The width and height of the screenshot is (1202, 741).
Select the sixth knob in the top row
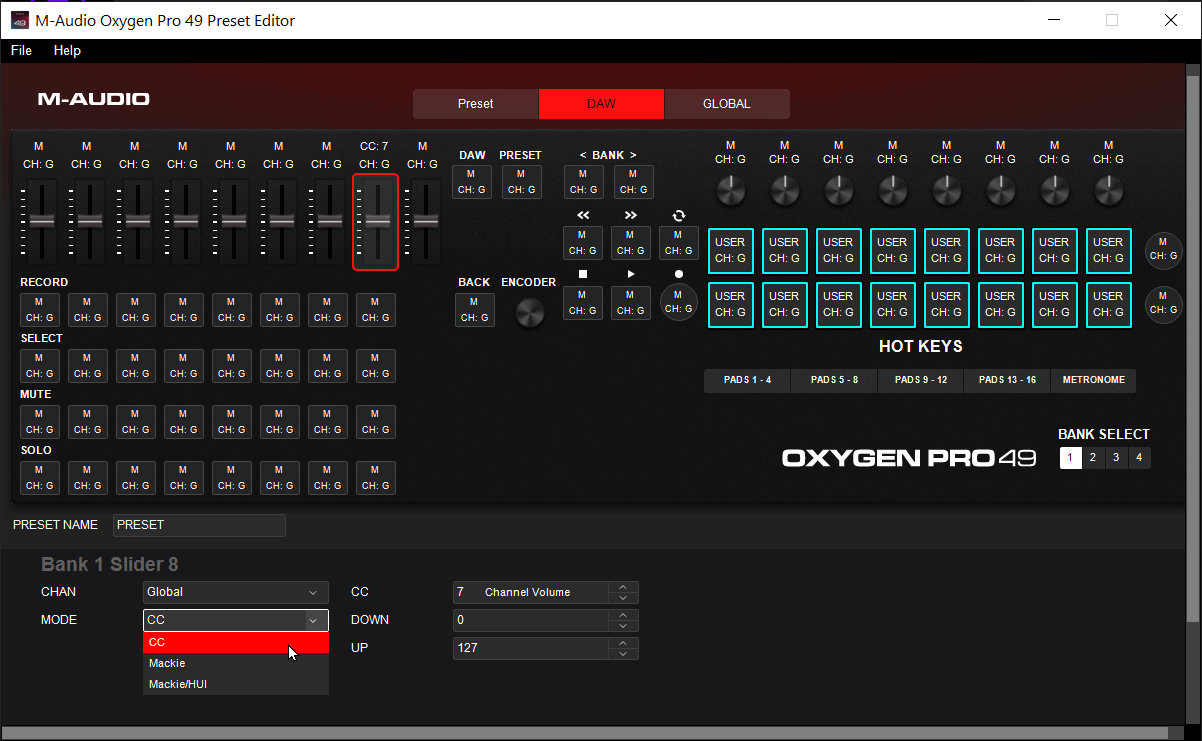click(1001, 188)
